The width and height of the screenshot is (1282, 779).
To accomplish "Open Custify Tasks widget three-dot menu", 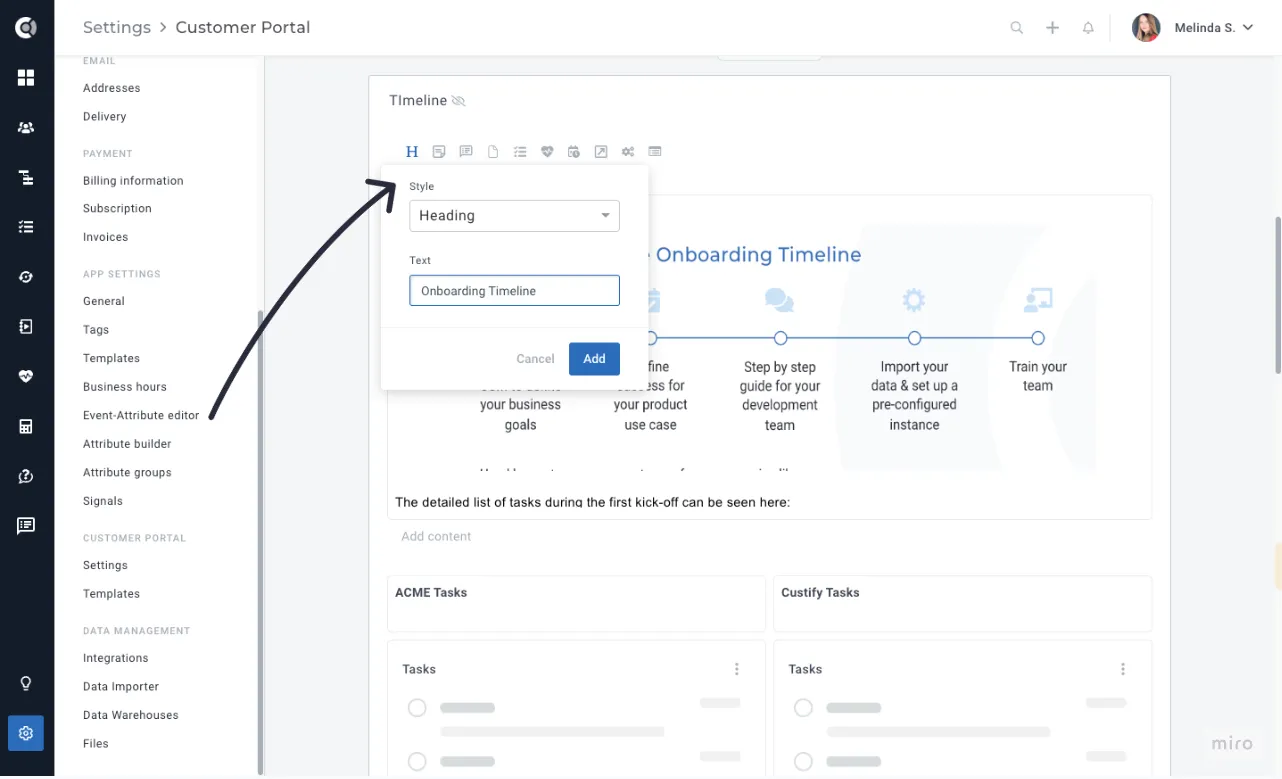I will (1123, 669).
